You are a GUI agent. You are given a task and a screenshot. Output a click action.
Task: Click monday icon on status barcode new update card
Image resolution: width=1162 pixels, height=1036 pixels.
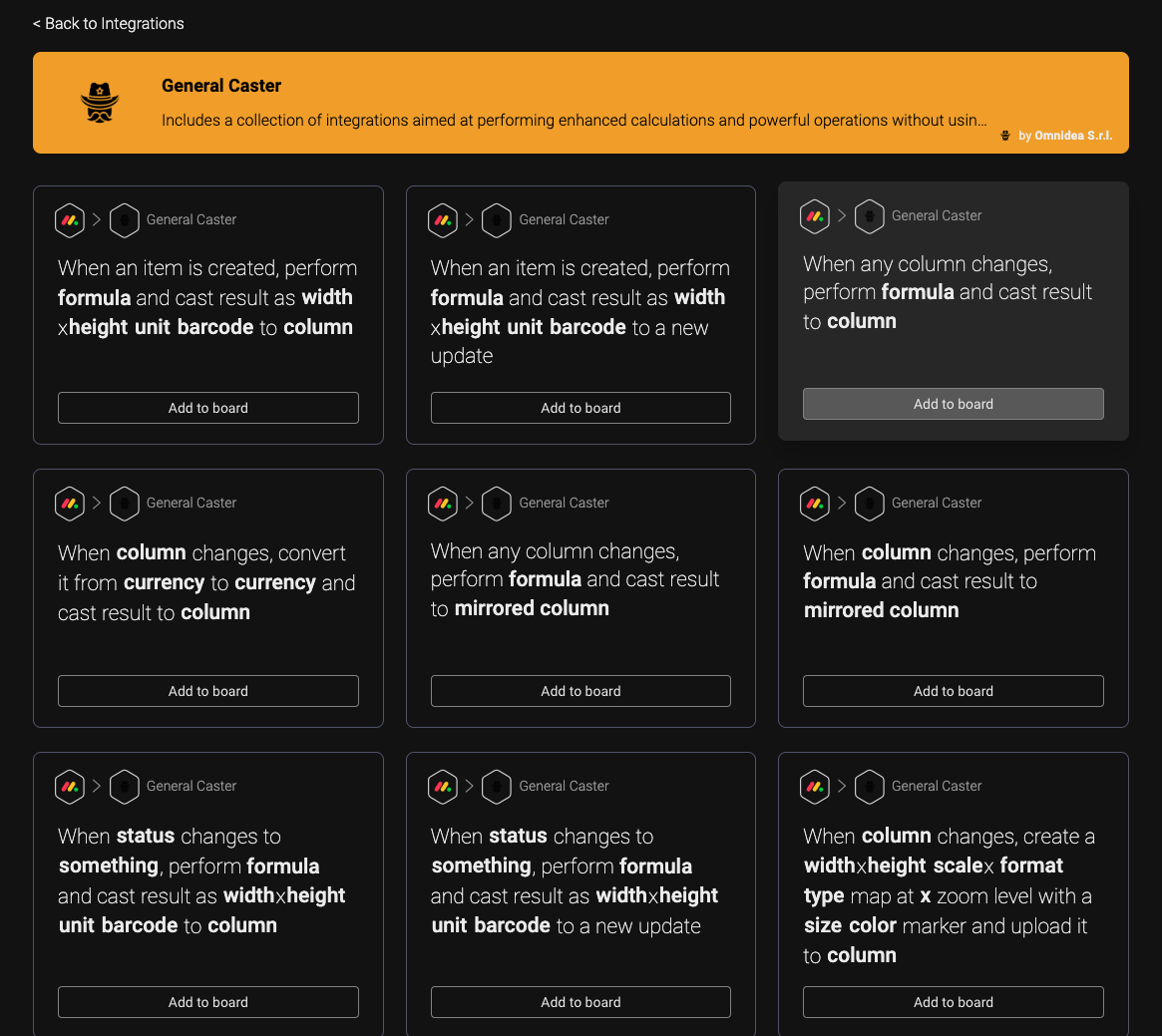pyautogui.click(x=443, y=787)
